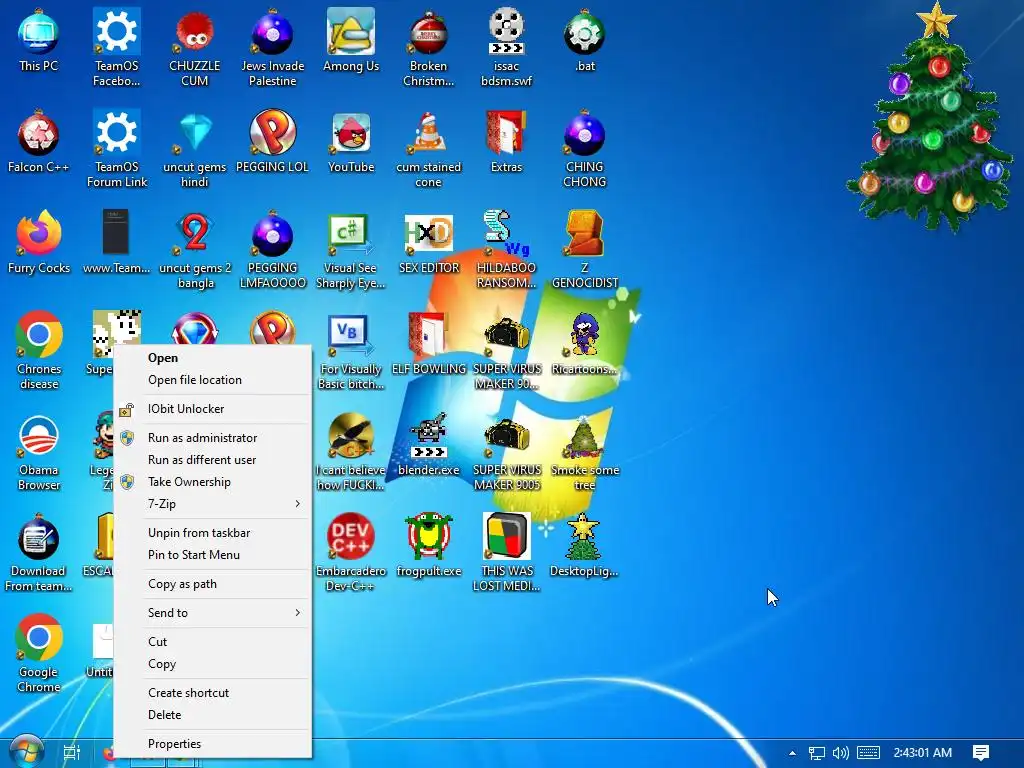The image size is (1024, 768).
Task: Expand the 7-Zip submenu
Action: coord(213,504)
